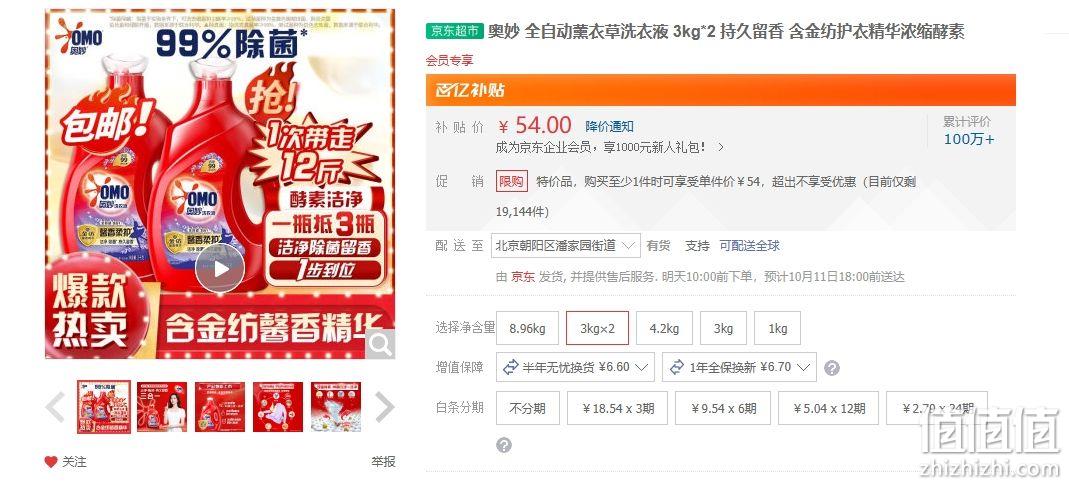
Task: Click the arrow after 新人礼包 text
Action: coord(721,147)
